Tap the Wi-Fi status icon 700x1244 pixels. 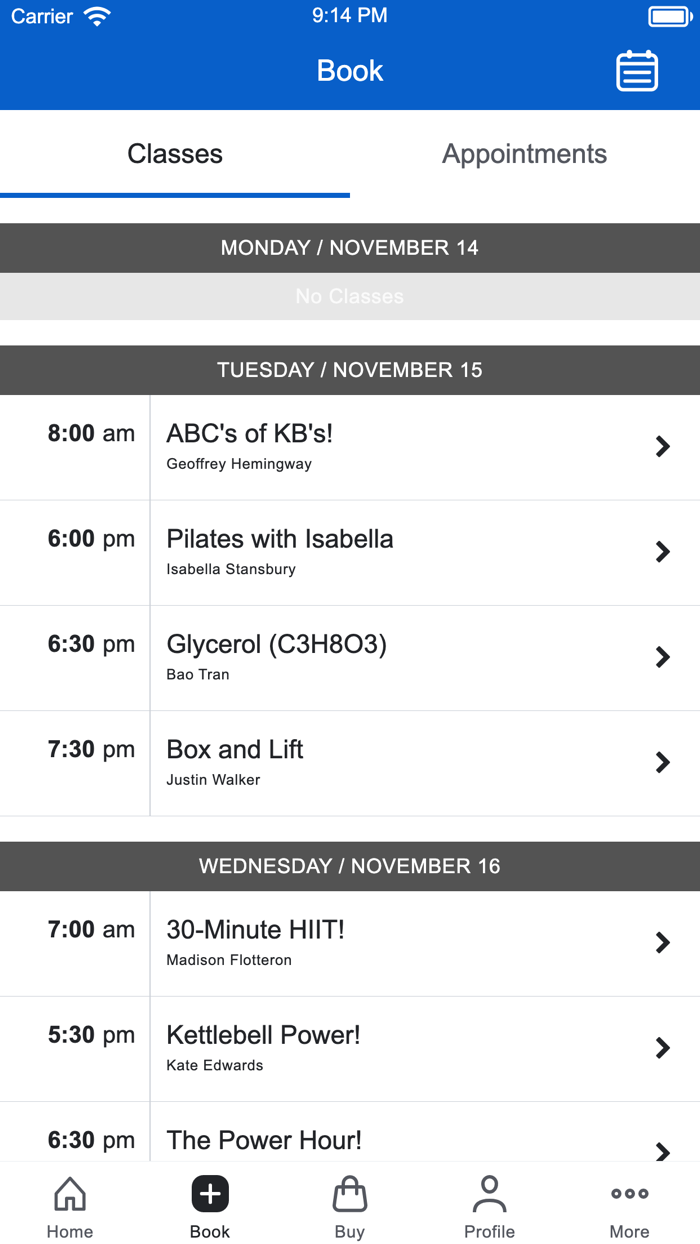tap(97, 16)
